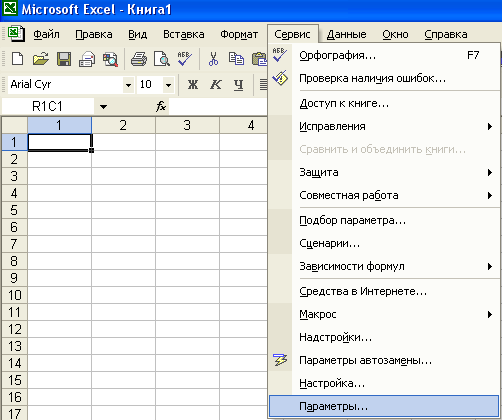This screenshot has width=502, height=420.
Task: Toggle bold formatting with the Ж button
Action: pos(193,84)
